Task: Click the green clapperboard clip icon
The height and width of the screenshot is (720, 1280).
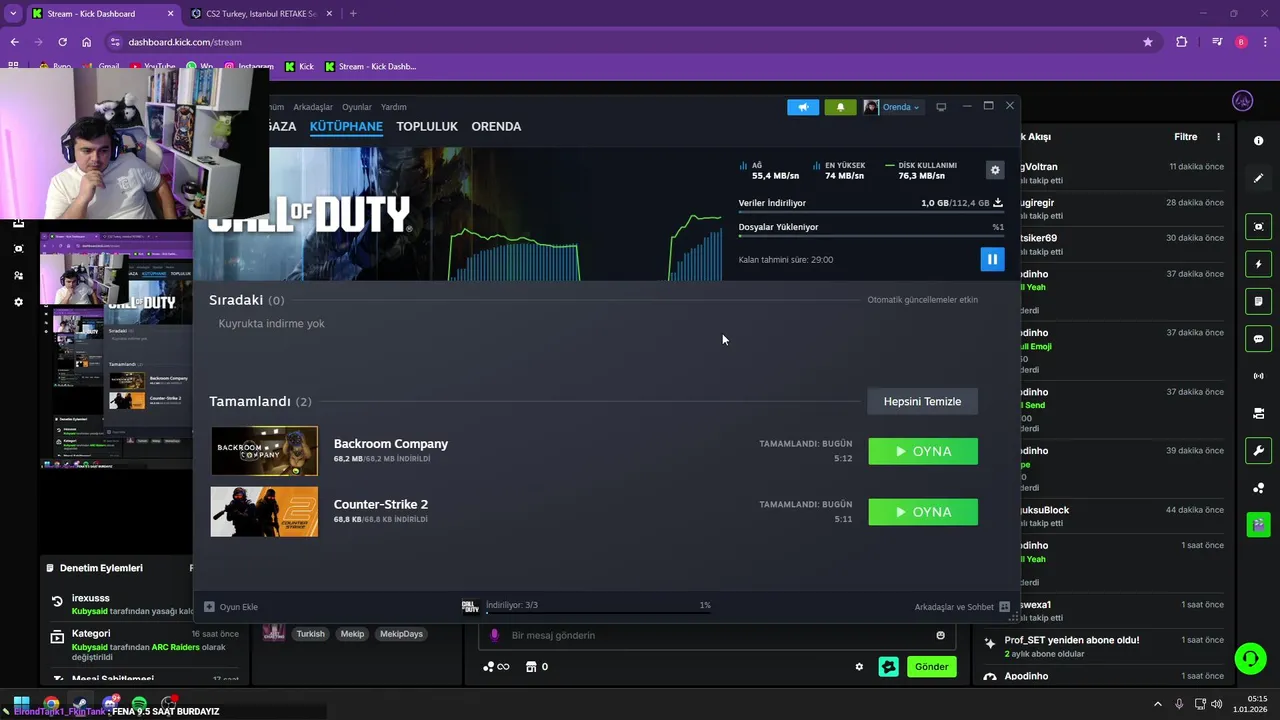Action: point(1258,524)
